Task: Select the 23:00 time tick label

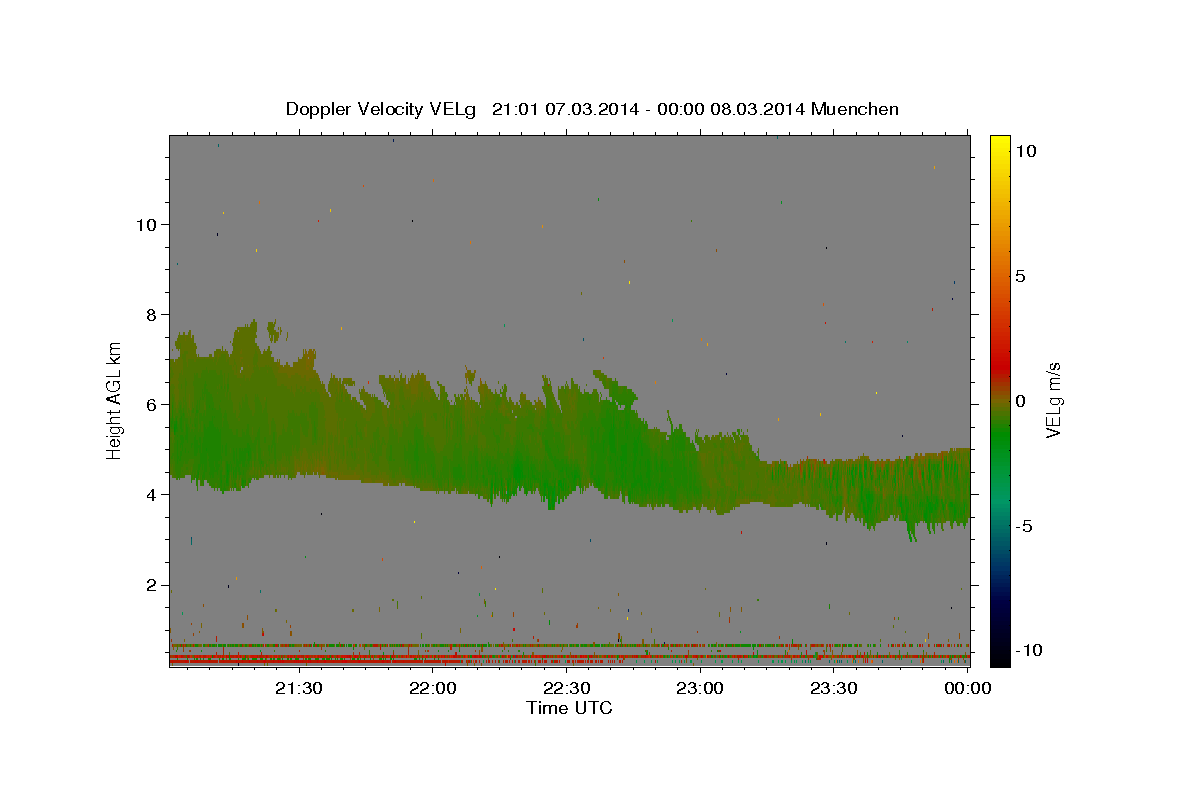Action: click(x=700, y=688)
